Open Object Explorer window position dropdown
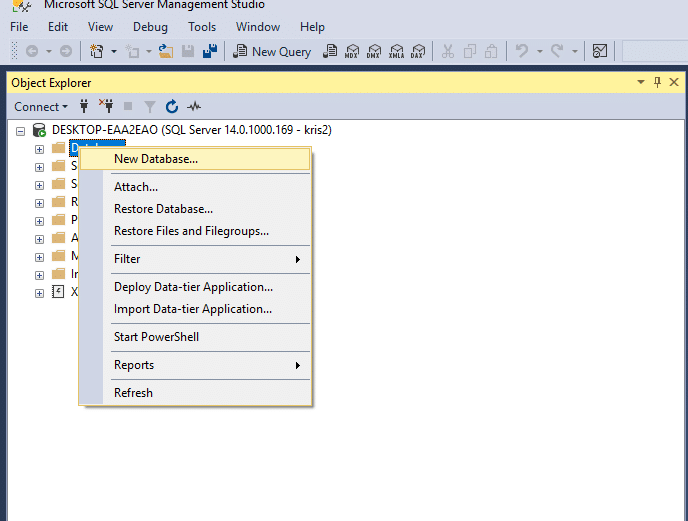688x521 pixels. click(641, 82)
